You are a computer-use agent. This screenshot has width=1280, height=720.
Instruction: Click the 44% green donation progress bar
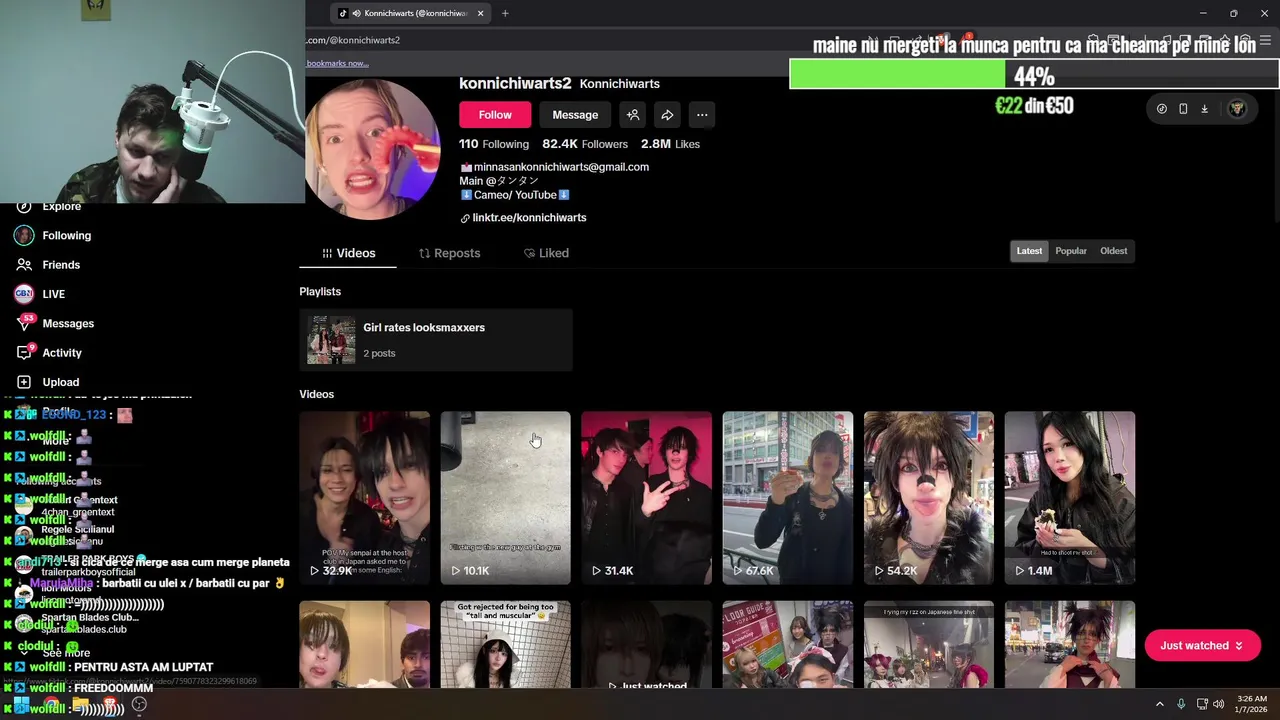pos(1034,75)
